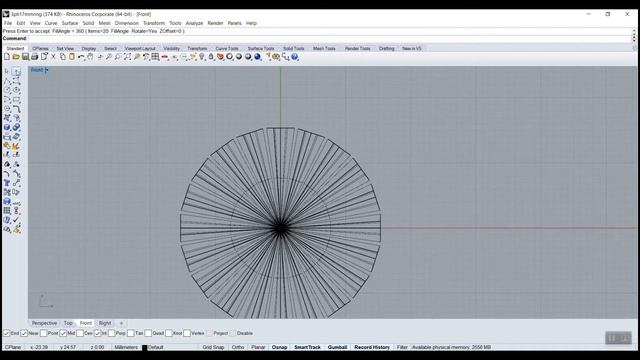640x360 pixels.
Task: Click the Hide Objects light bulb icon
Action: 202,57
